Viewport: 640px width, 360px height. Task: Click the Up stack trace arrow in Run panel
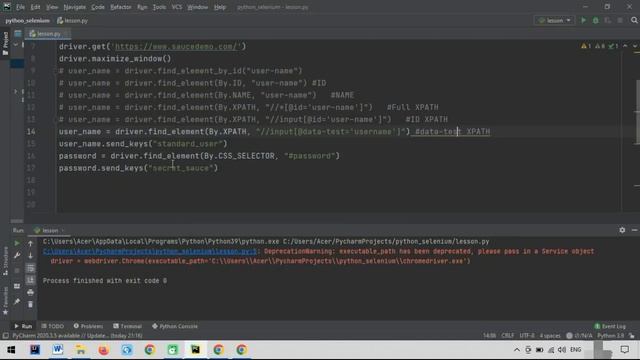[30, 243]
